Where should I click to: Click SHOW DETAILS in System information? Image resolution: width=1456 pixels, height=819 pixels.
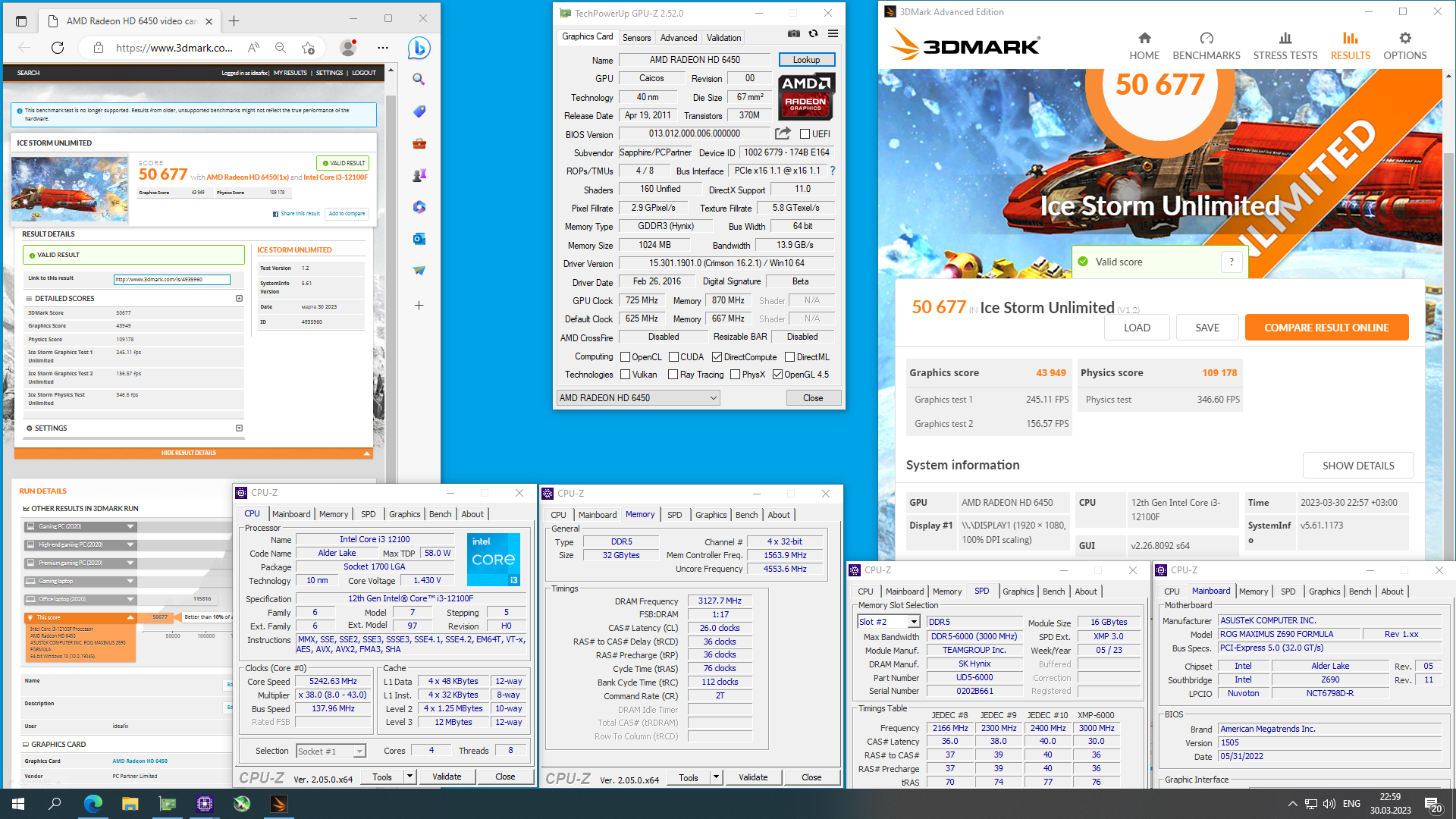coord(1358,466)
